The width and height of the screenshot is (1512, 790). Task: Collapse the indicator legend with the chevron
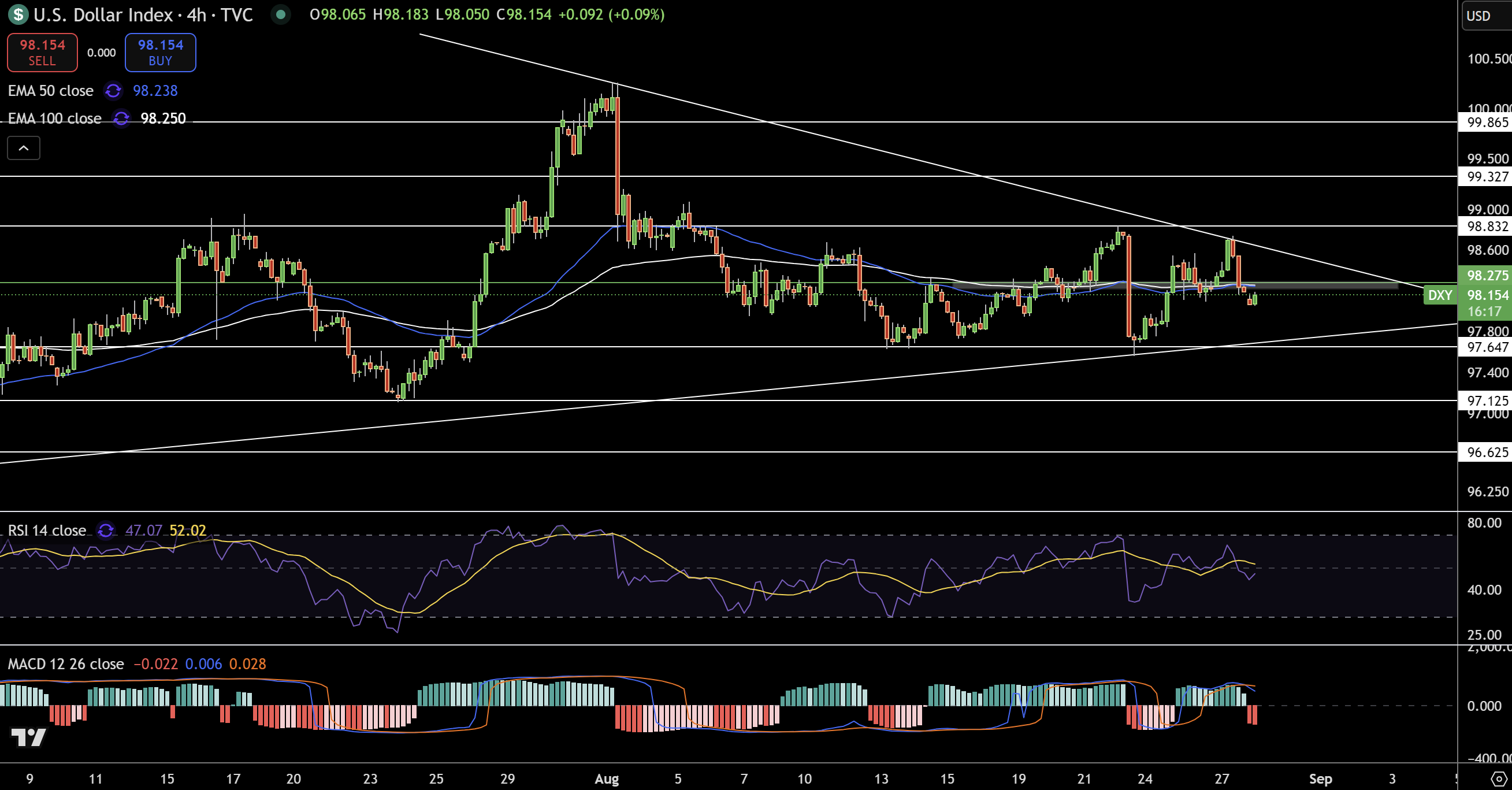24,148
